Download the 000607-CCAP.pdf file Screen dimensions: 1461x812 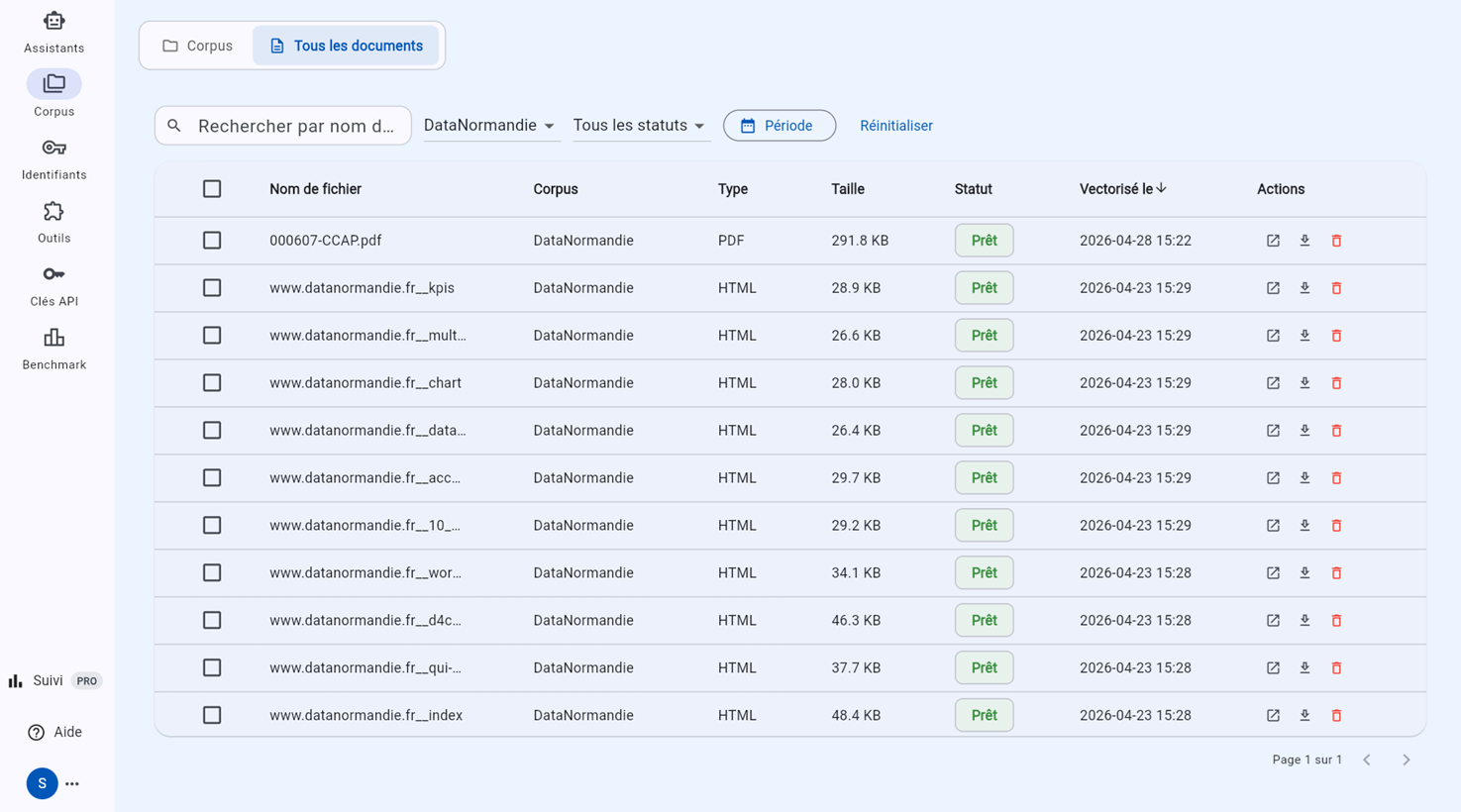1304,241
